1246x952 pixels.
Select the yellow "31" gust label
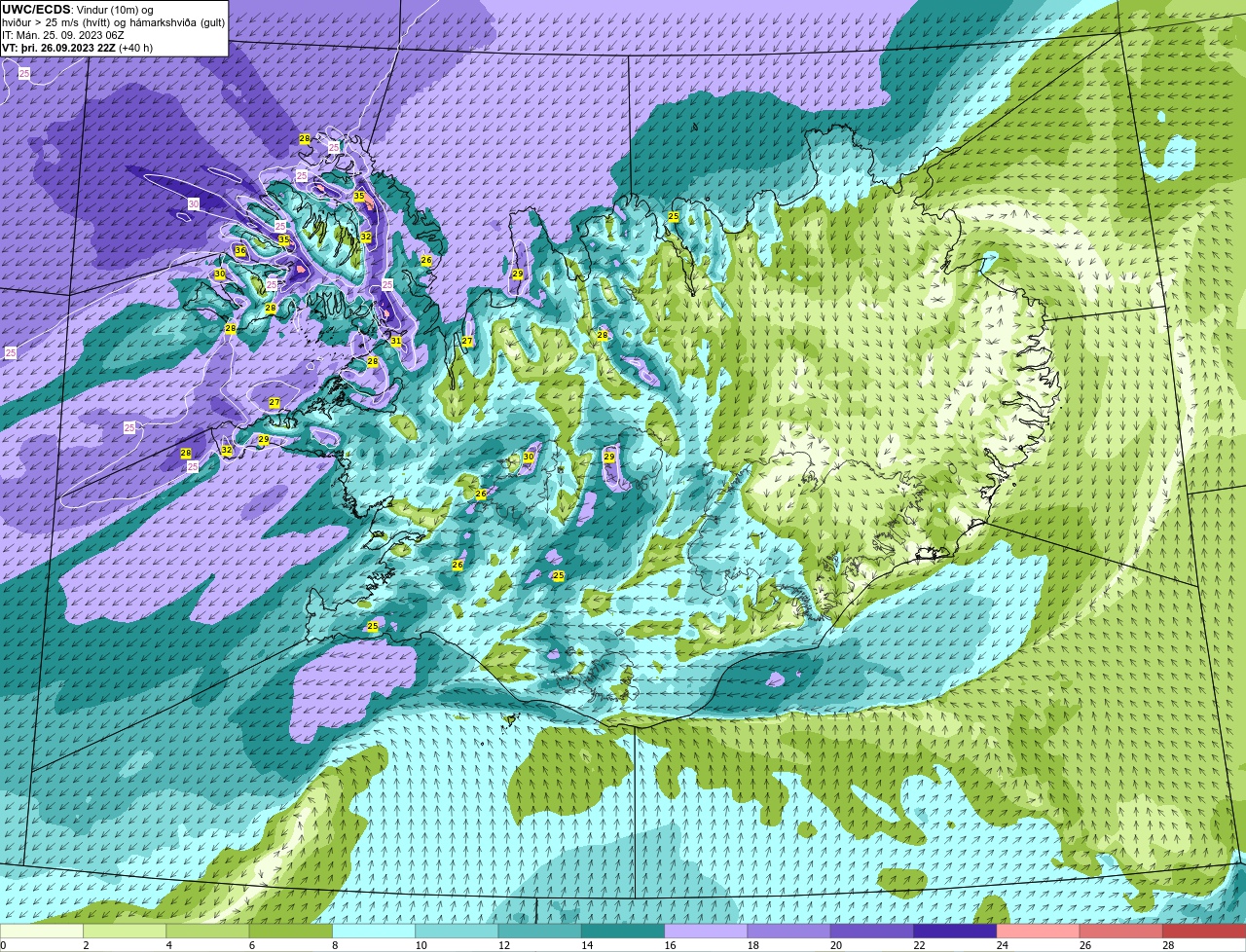(x=396, y=342)
